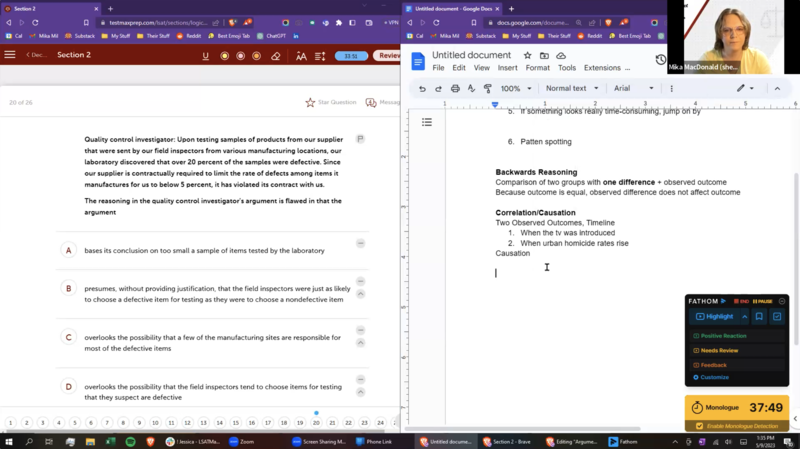Star the current question
The width and height of the screenshot is (800, 449).
tap(330, 102)
